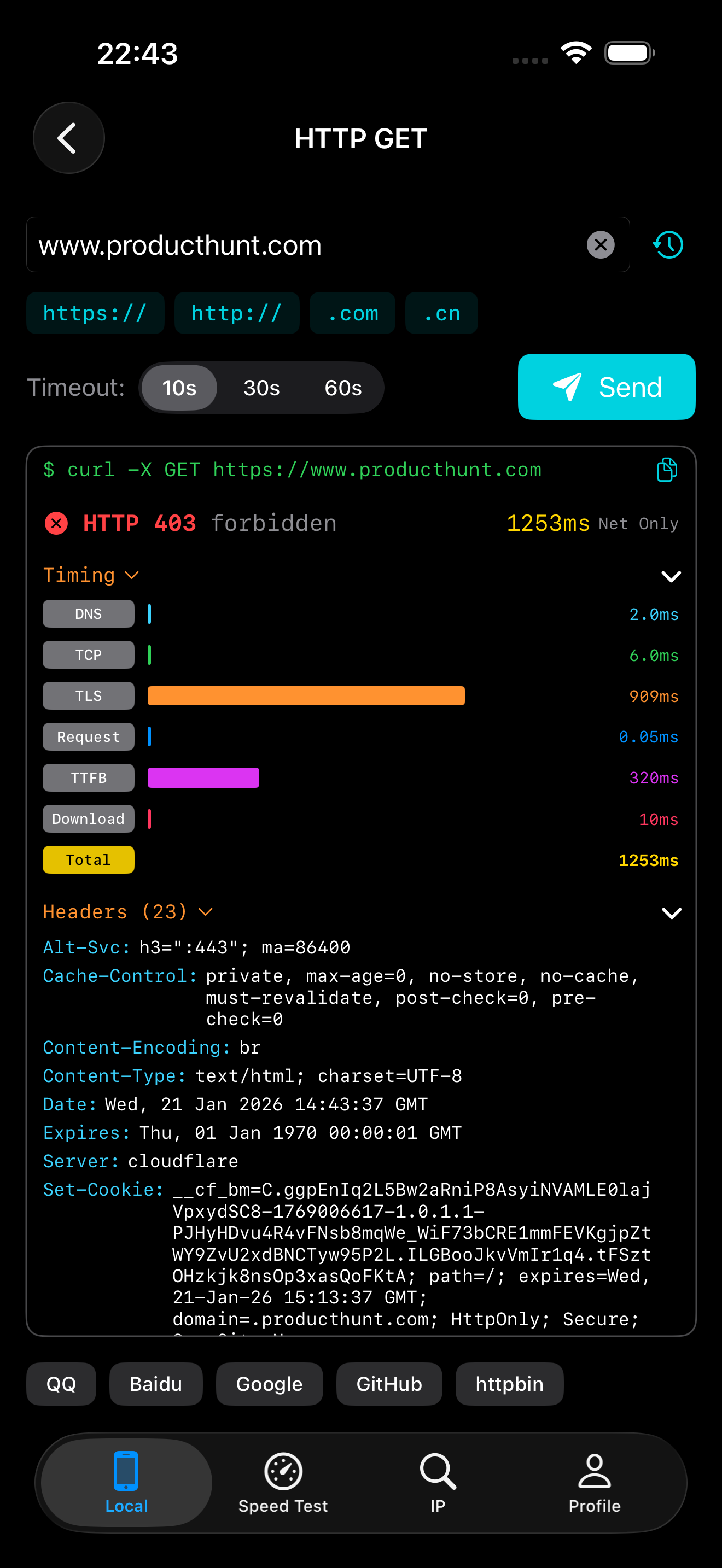
Task: Pick the QQ preset
Action: coord(61,1384)
